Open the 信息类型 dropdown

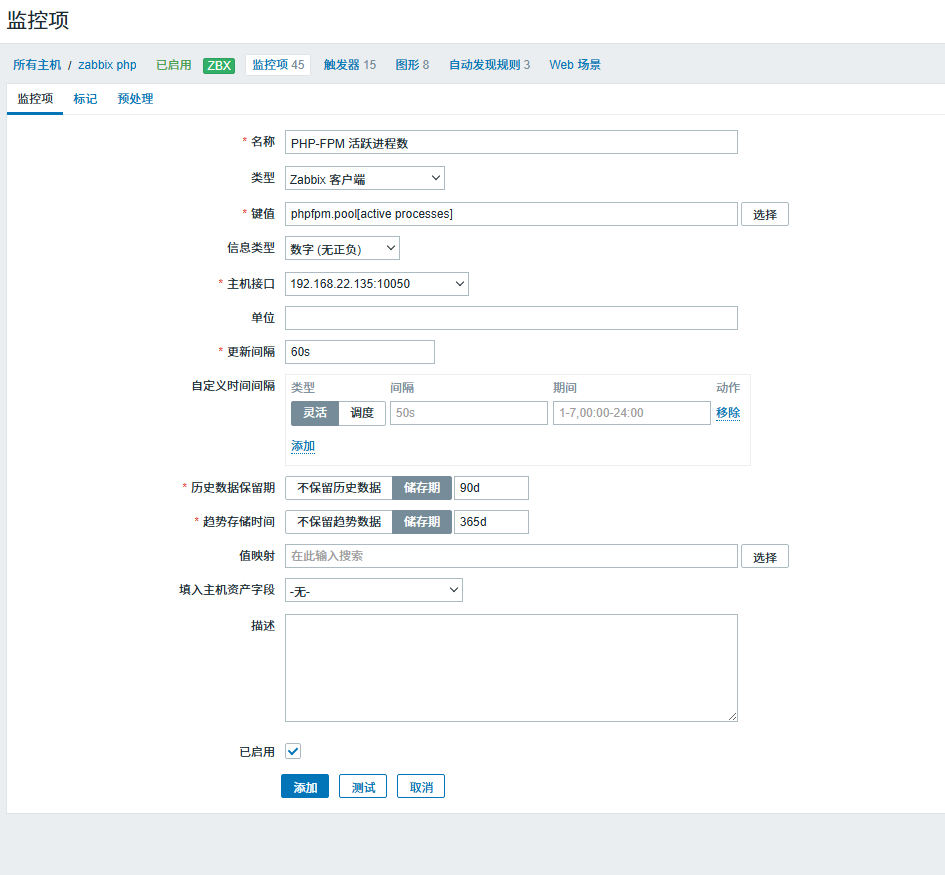tap(342, 248)
